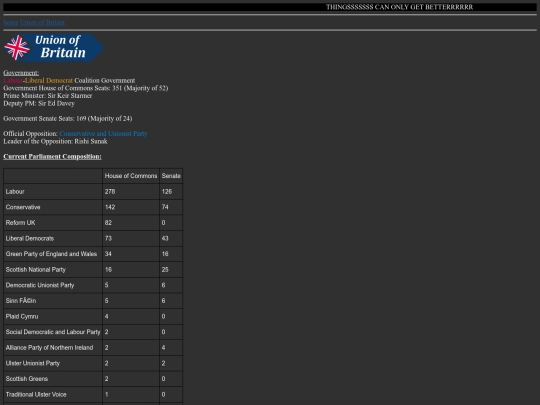540x405 pixels.
Task: Open the home link
Action: [x=11, y=22]
